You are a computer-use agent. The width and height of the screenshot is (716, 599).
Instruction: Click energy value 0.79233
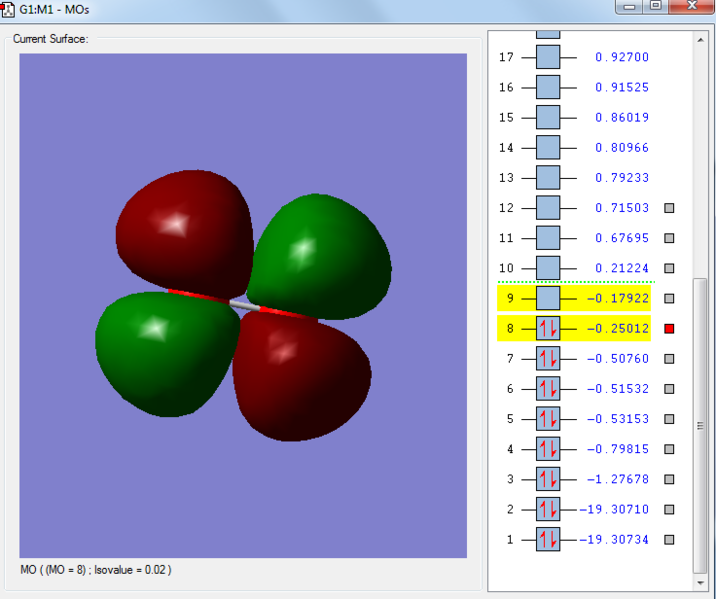622,178
